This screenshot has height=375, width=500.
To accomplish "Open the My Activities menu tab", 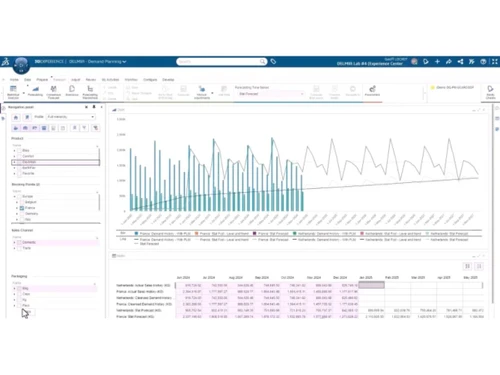I will point(110,80).
